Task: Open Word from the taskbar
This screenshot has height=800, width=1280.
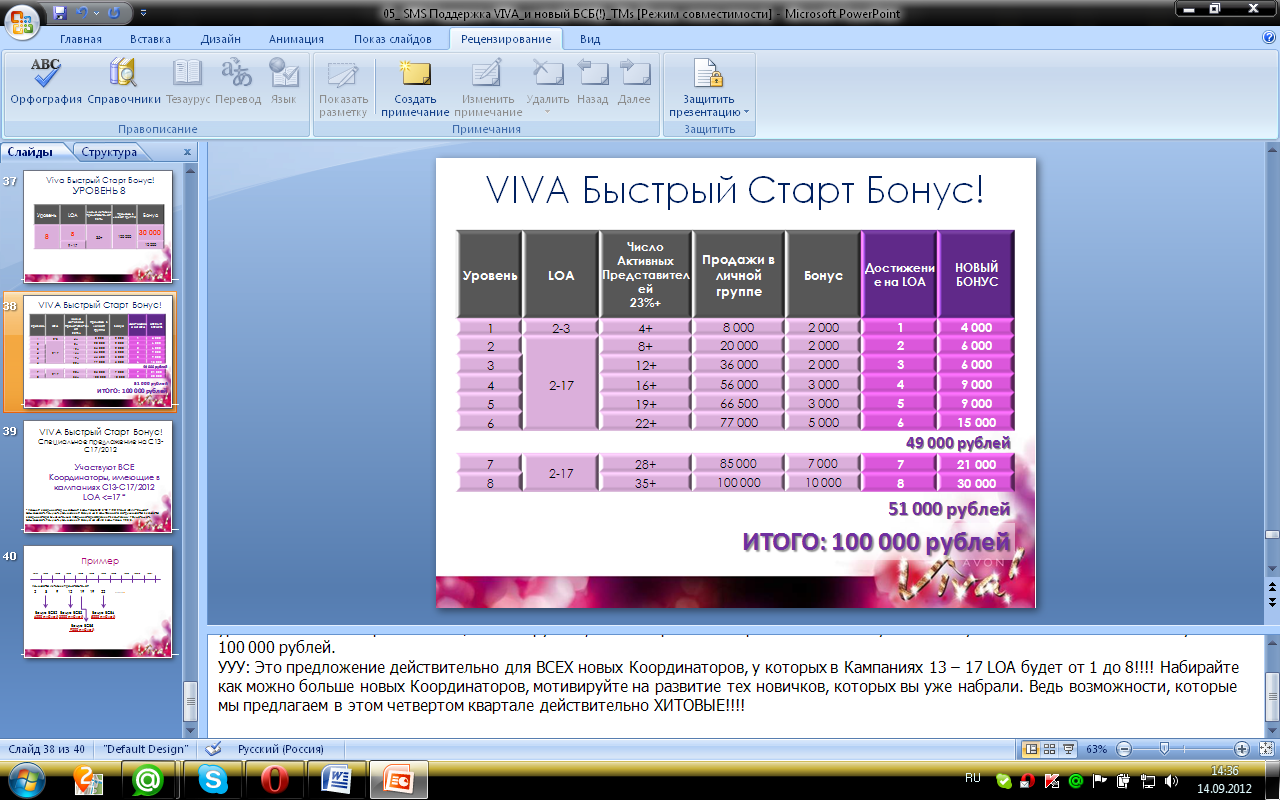Action: (336, 779)
